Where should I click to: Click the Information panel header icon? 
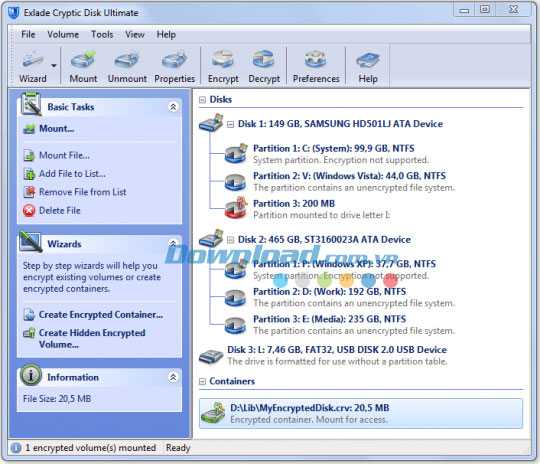(x=31, y=375)
